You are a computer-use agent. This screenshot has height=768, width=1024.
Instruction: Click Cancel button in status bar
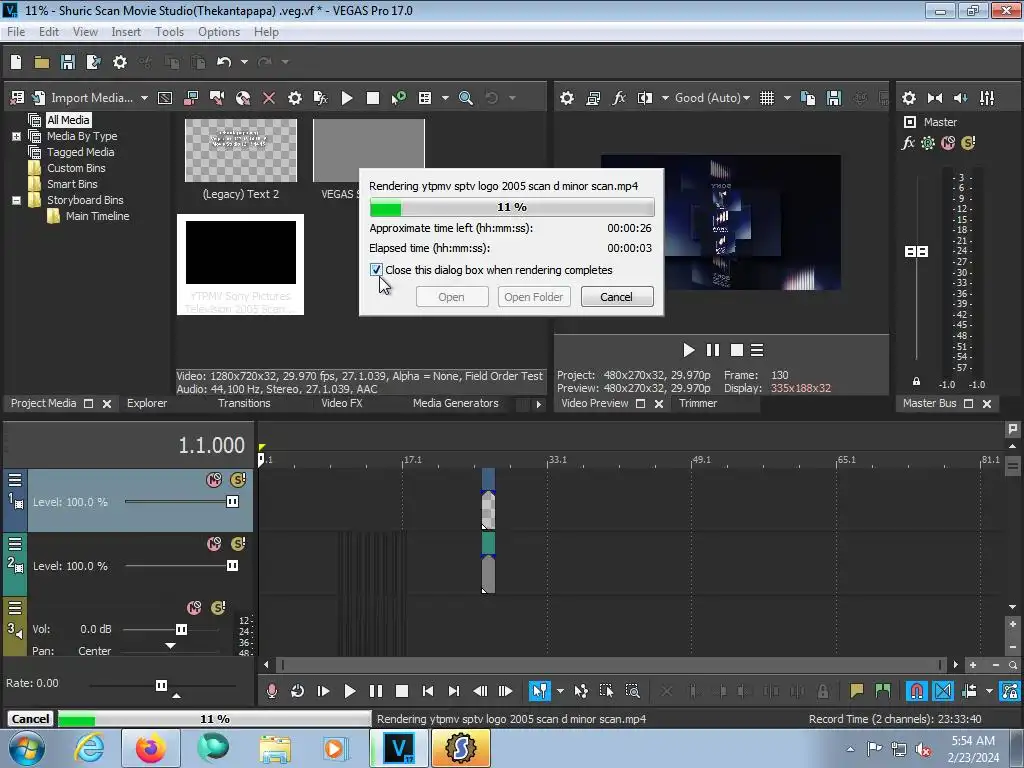(x=30, y=719)
